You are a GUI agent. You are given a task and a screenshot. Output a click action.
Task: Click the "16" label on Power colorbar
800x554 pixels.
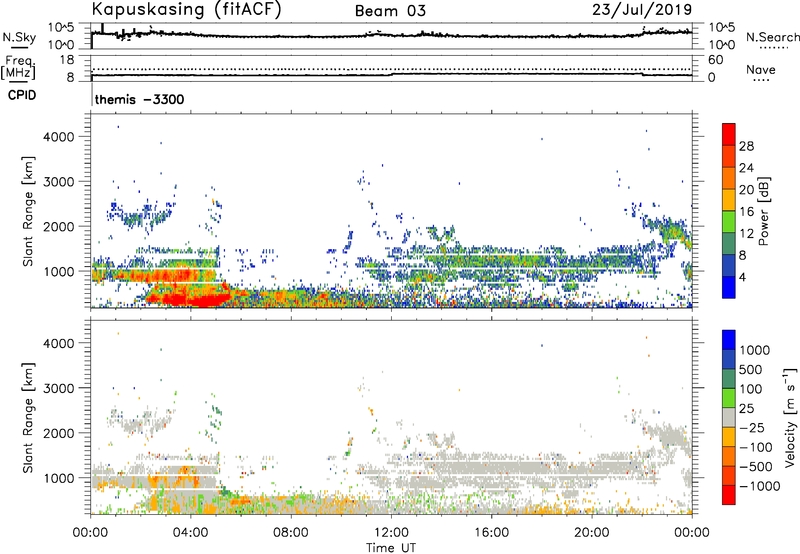pos(746,212)
